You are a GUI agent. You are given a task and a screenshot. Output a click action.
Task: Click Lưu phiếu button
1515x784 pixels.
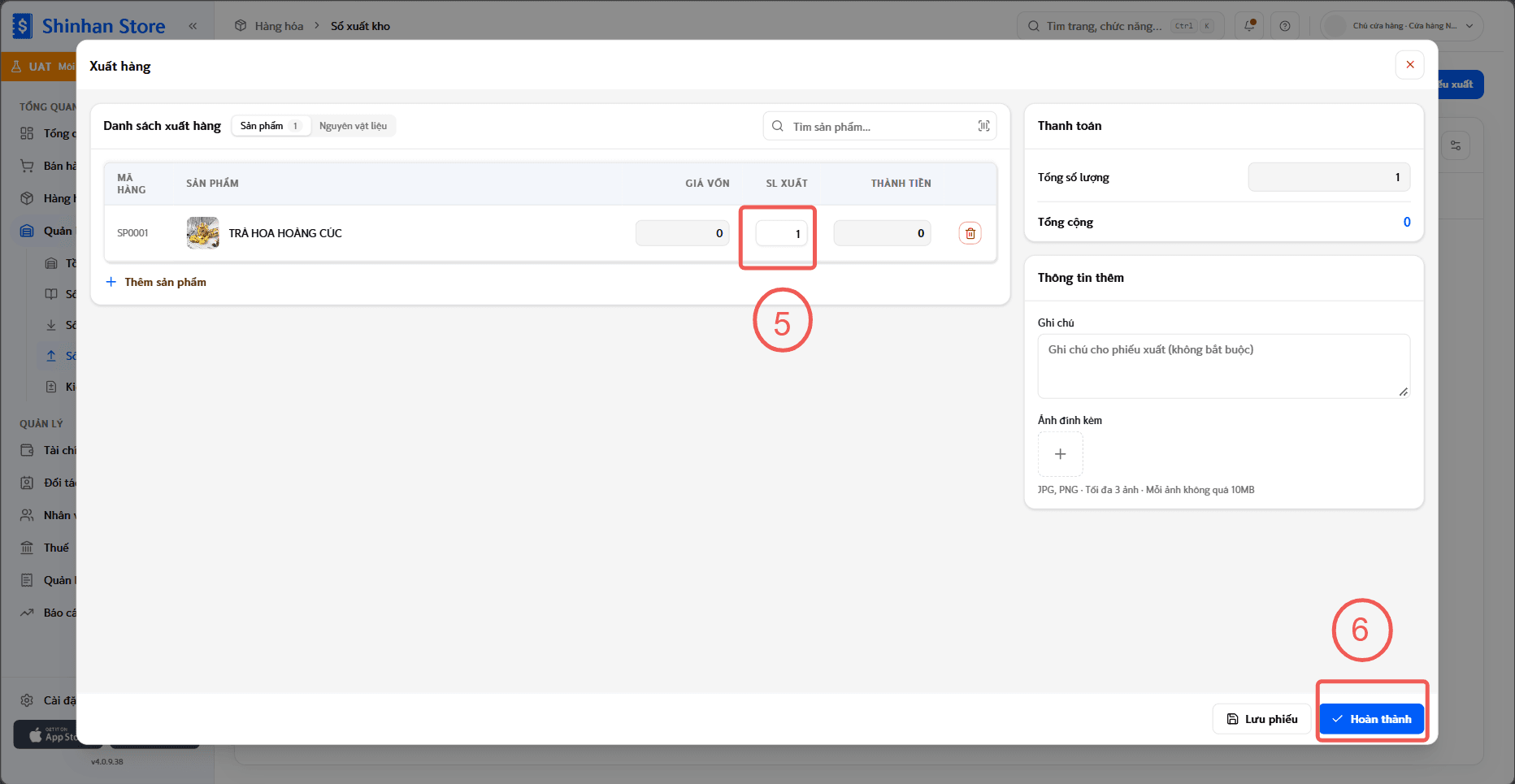tap(1261, 719)
